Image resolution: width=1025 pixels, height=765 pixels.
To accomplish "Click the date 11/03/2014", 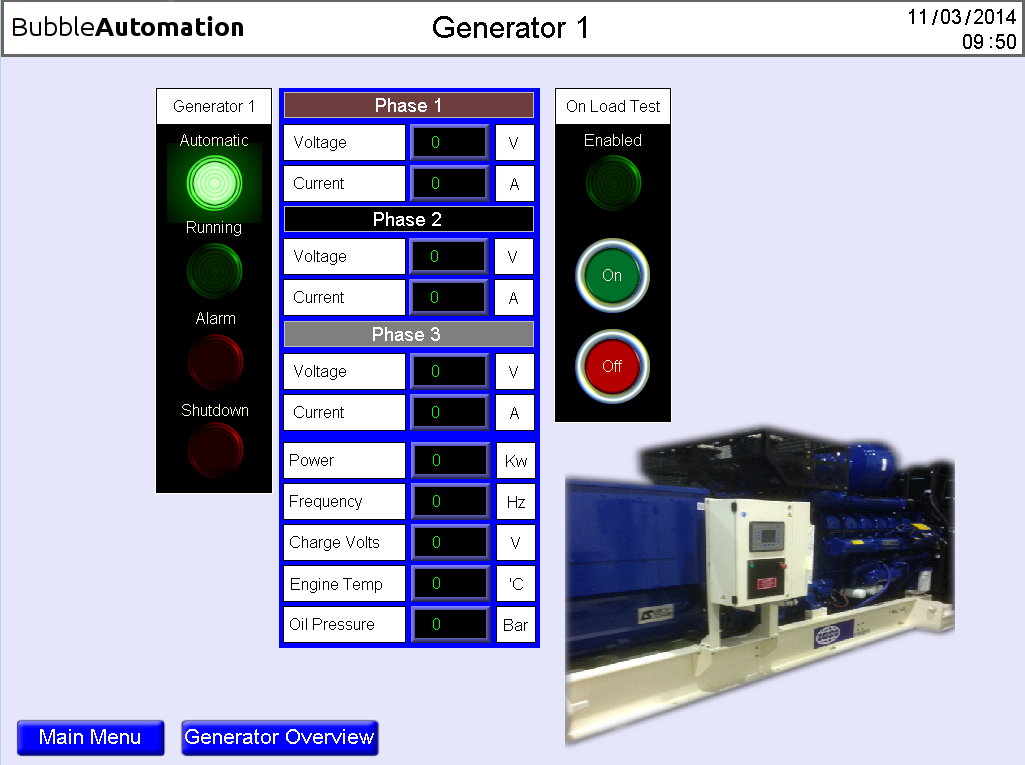I will tap(962, 17).
